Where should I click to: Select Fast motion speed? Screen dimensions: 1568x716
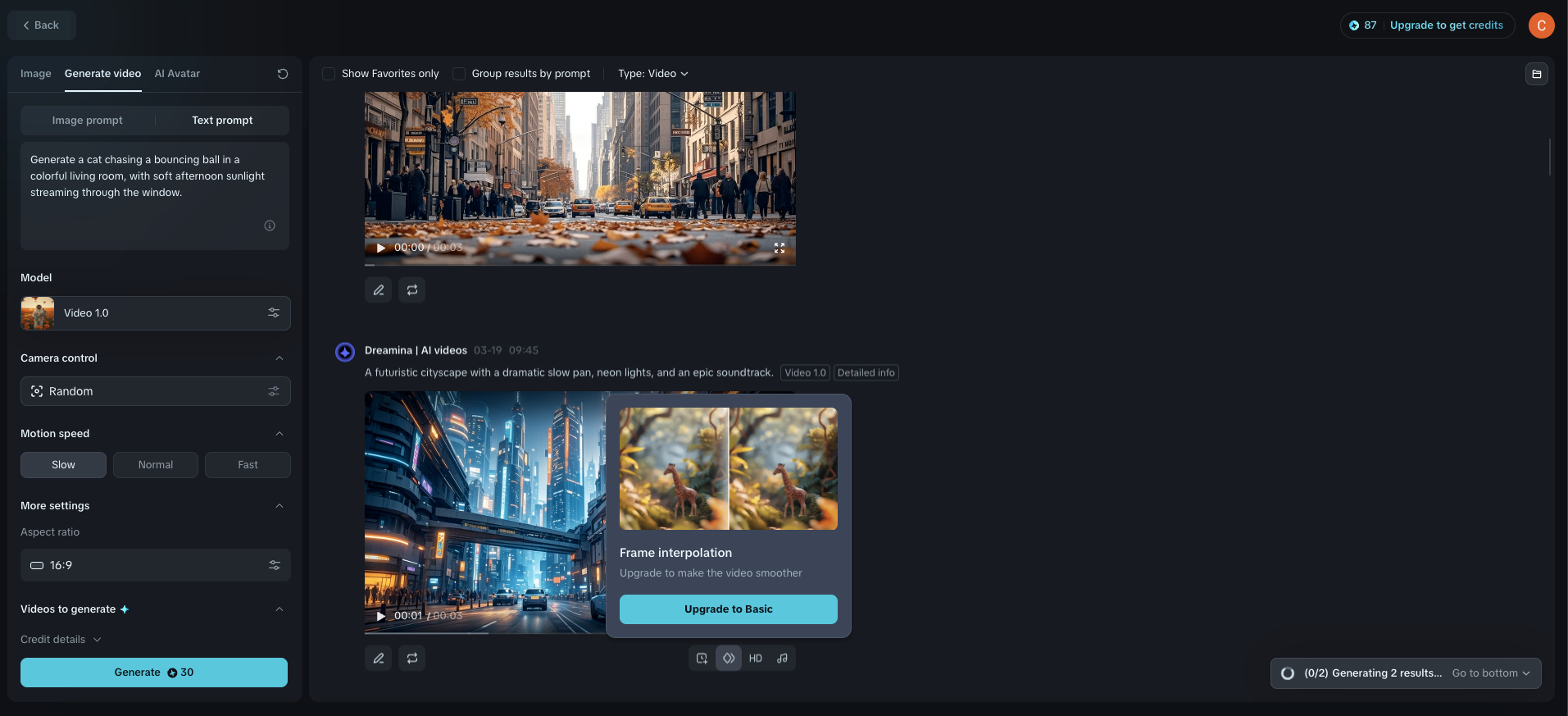tap(248, 465)
